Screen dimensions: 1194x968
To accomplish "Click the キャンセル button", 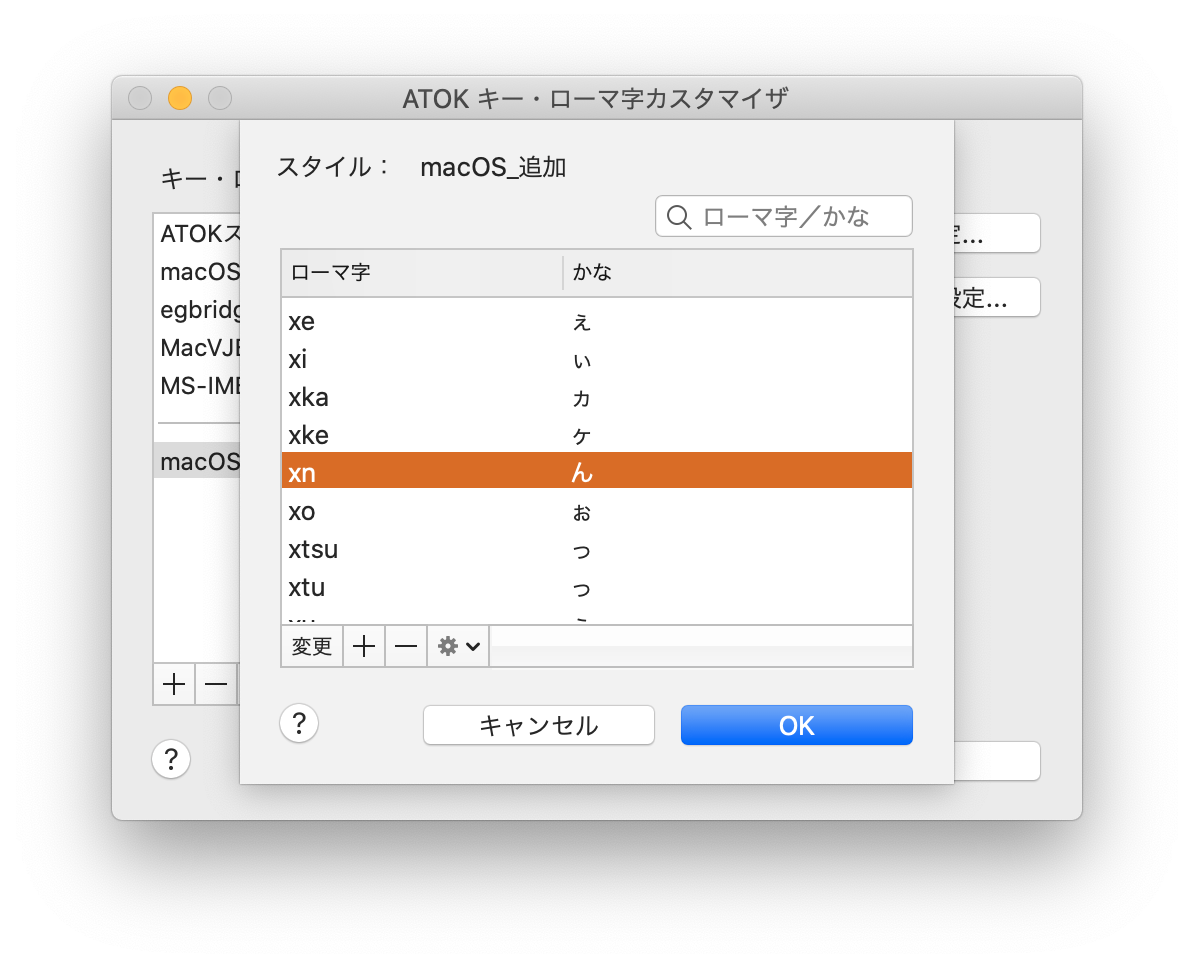I will click(539, 725).
